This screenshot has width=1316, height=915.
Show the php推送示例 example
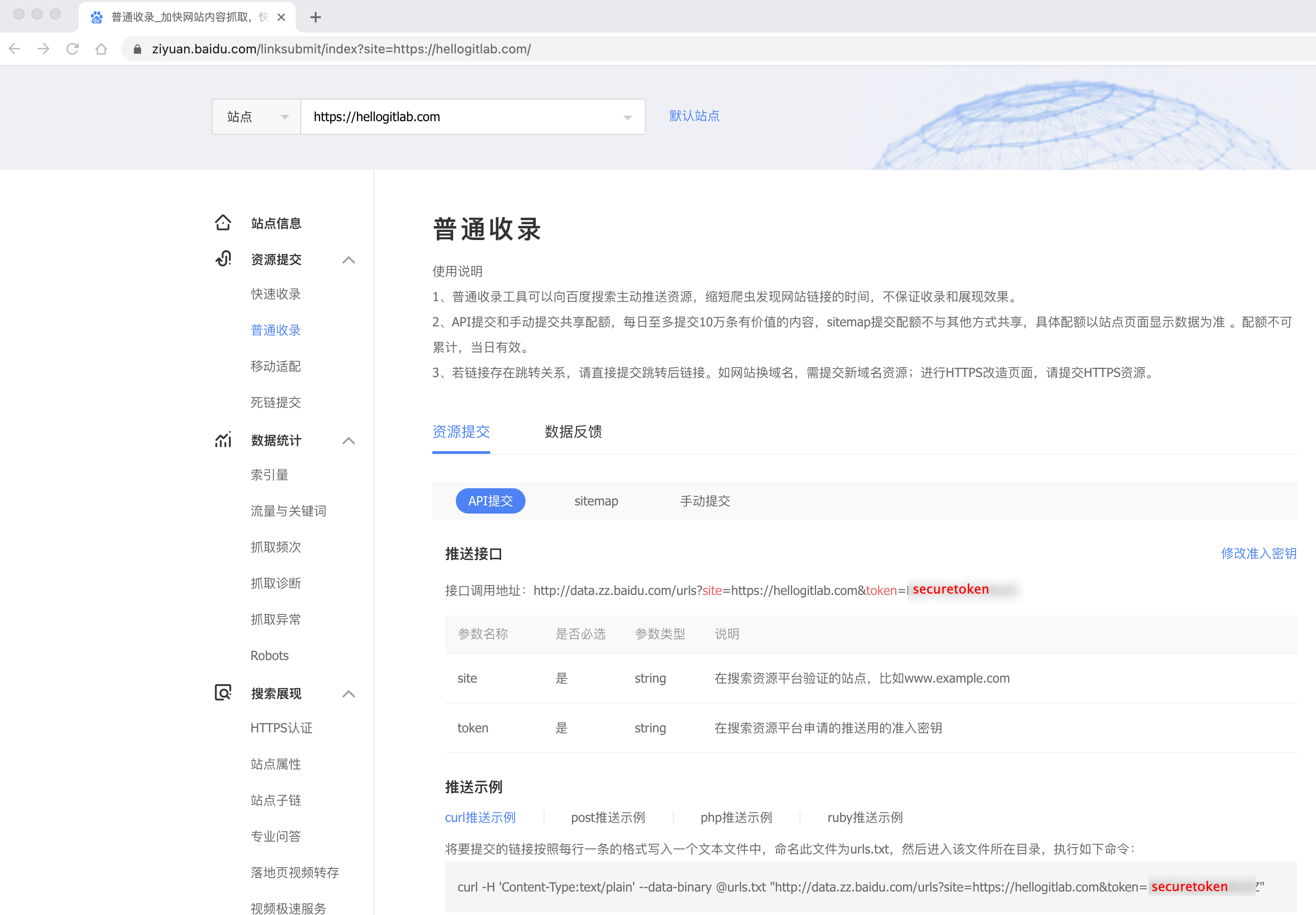click(736, 817)
